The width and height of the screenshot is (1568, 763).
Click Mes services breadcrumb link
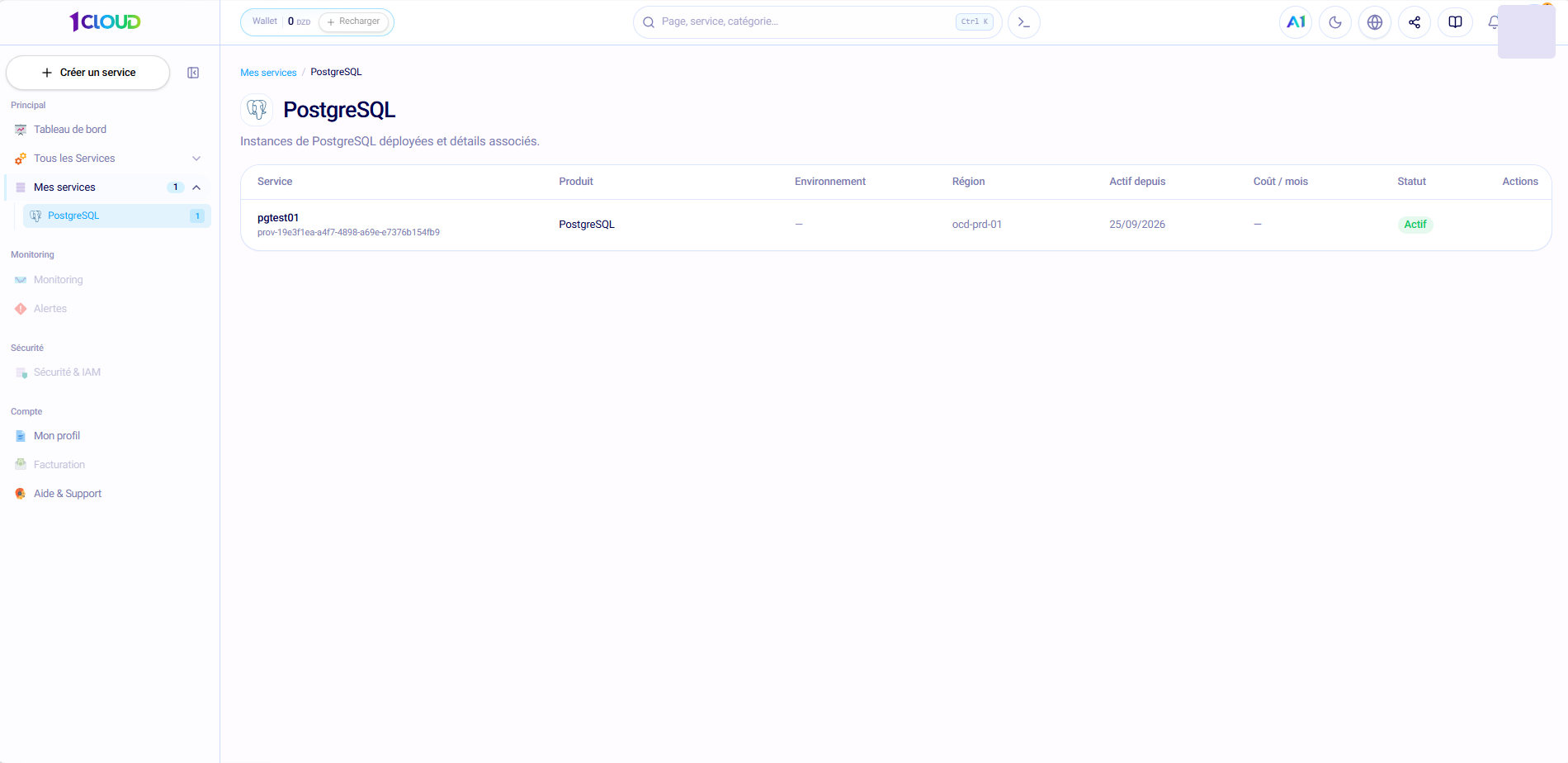pos(268,73)
